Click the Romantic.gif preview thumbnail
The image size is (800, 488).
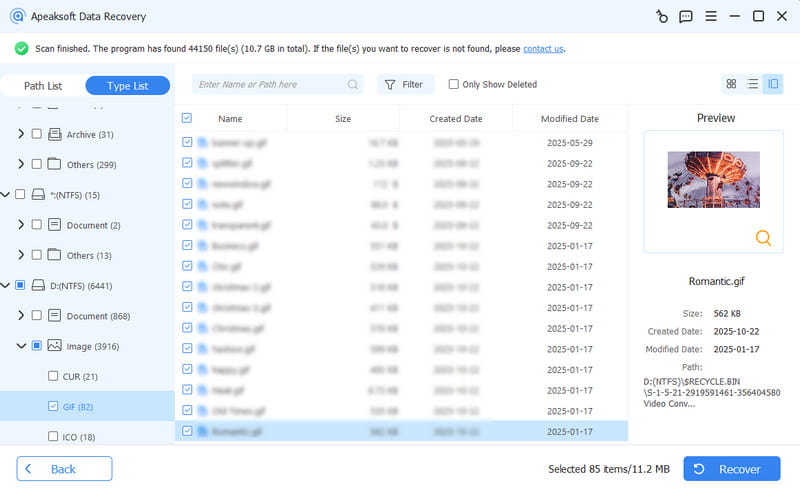(713, 180)
